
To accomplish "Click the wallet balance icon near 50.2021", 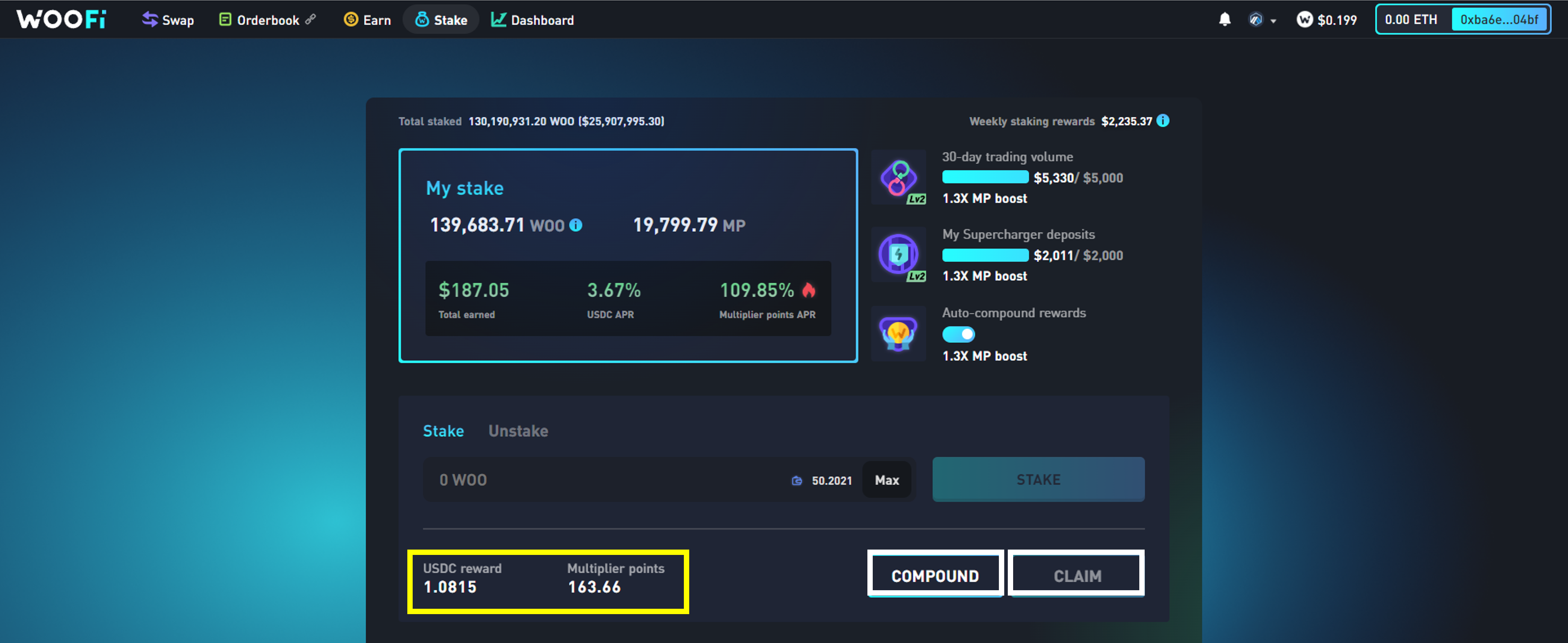I will click(x=796, y=480).
